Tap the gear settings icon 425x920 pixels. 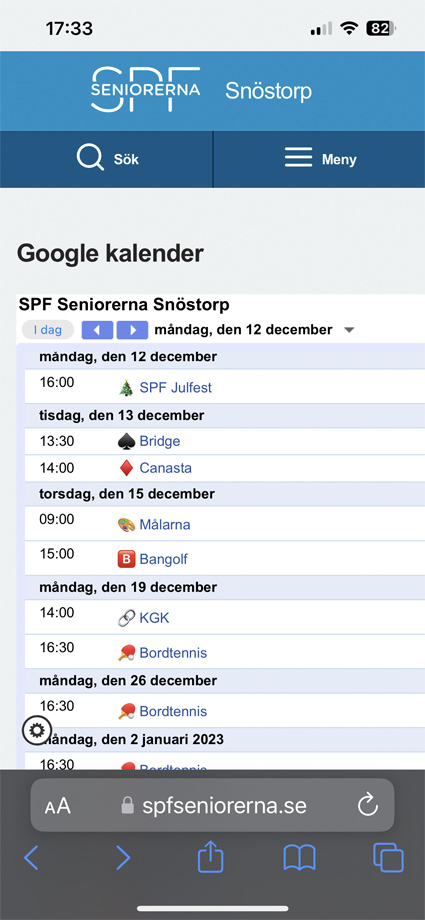coord(36,730)
